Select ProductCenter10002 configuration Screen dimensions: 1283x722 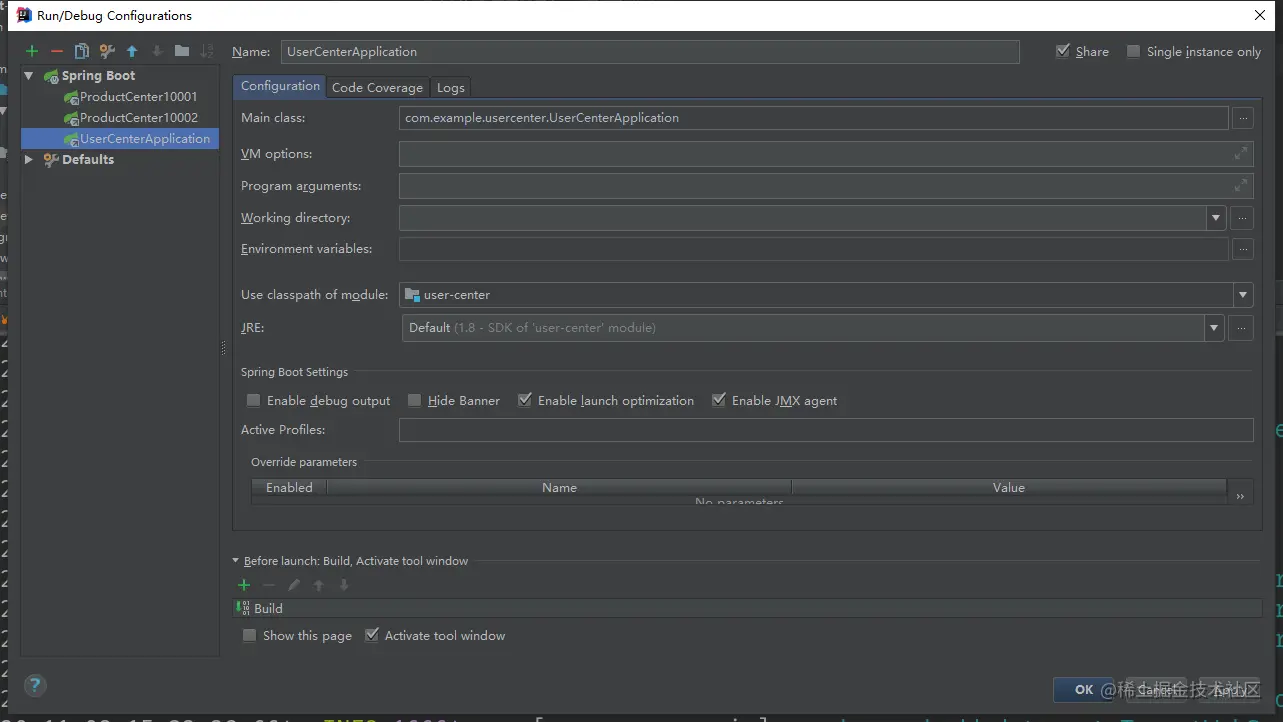[139, 118]
